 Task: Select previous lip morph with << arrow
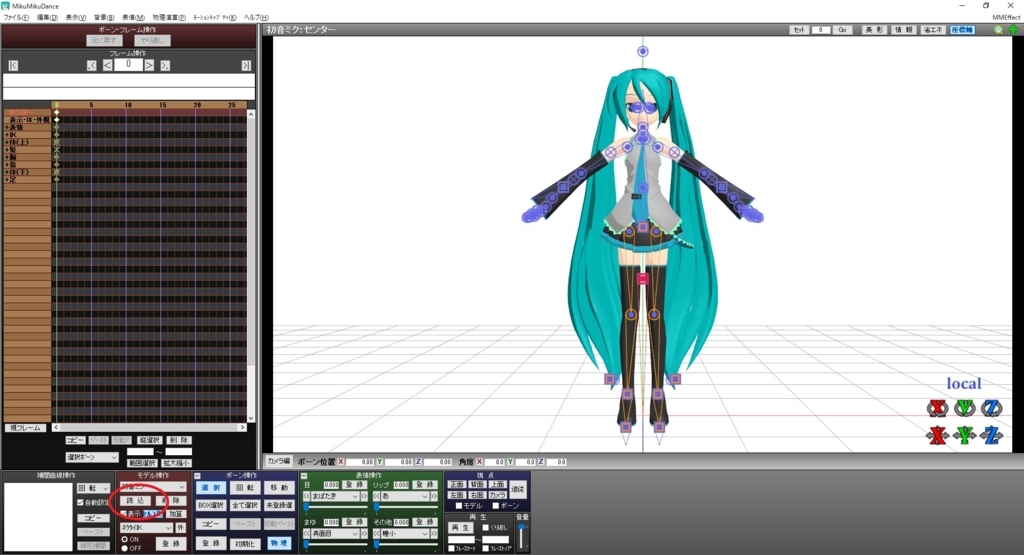coord(377,496)
